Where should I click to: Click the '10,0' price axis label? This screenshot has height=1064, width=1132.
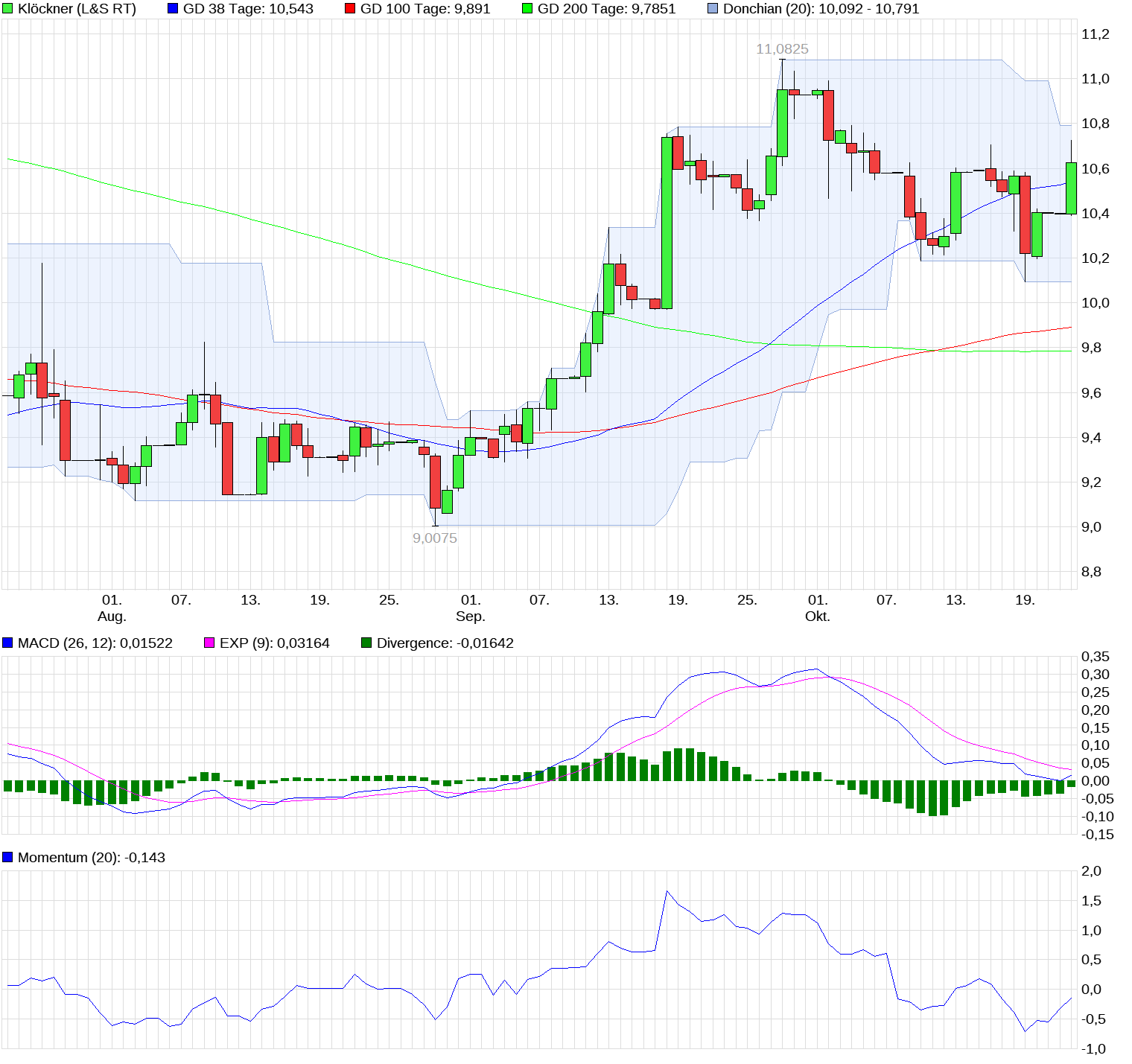point(1095,303)
